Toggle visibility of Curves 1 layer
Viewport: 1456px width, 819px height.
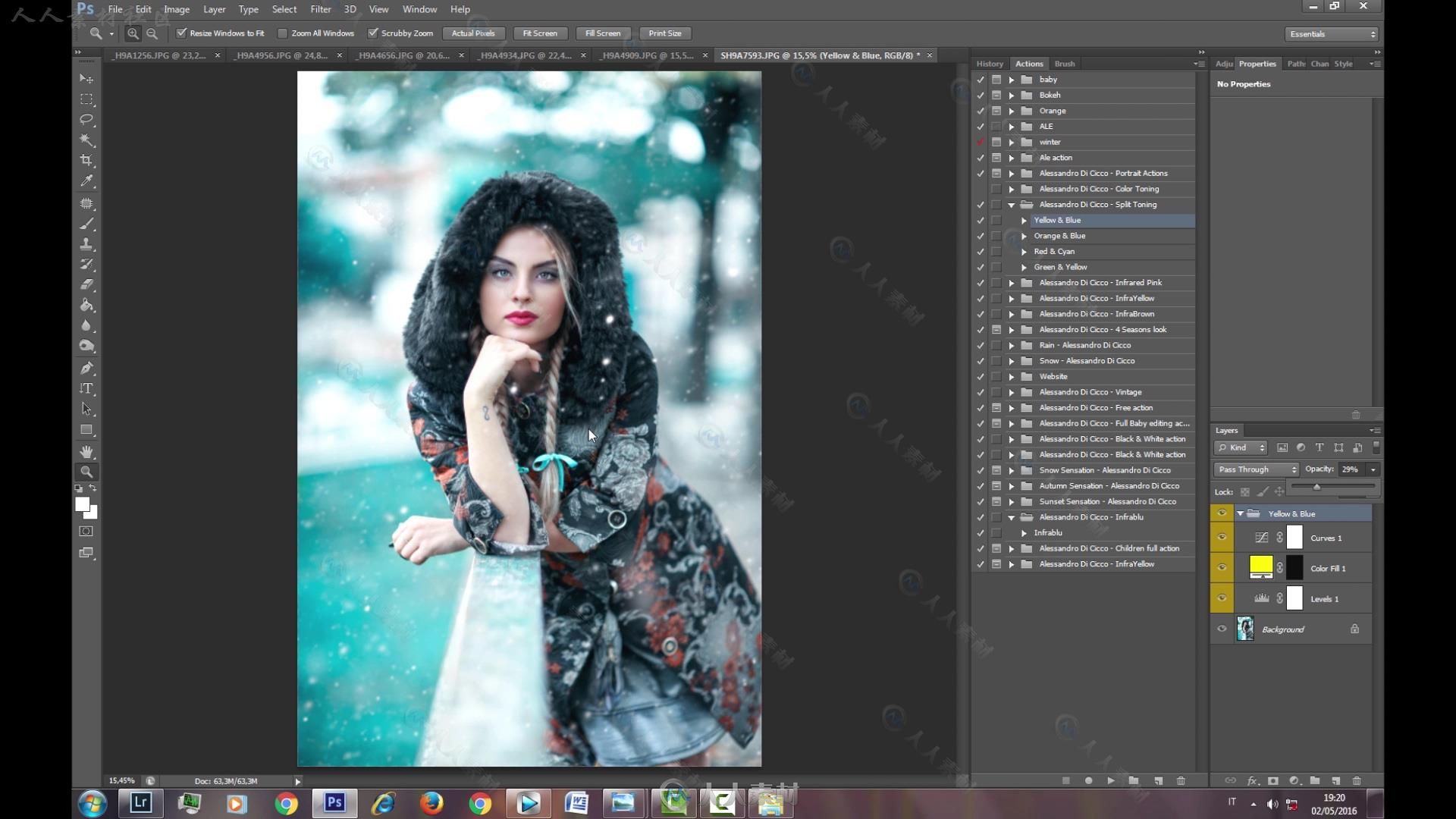(x=1221, y=537)
